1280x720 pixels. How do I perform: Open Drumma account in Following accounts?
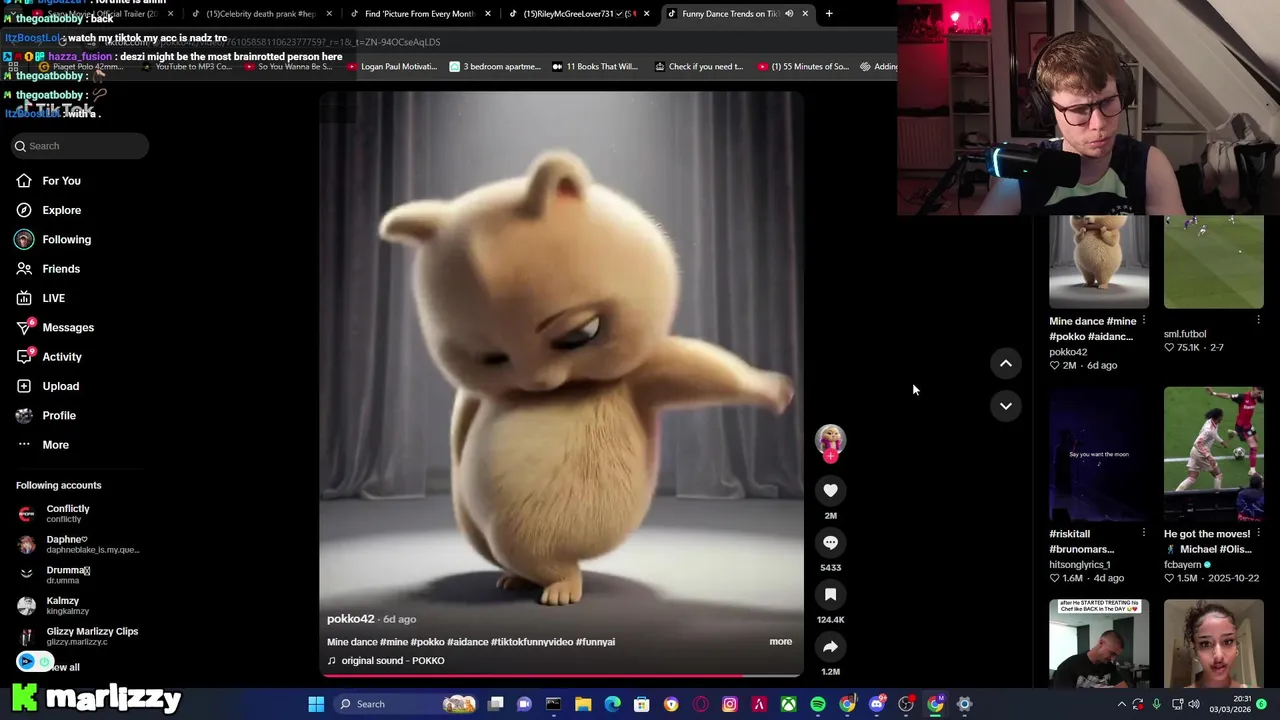[x=67, y=575]
